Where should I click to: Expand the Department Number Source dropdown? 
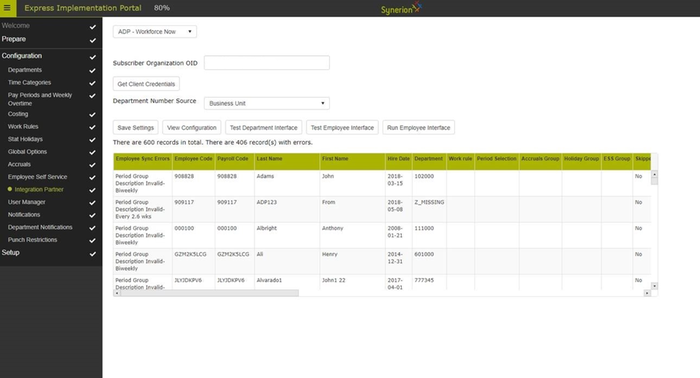(x=267, y=103)
